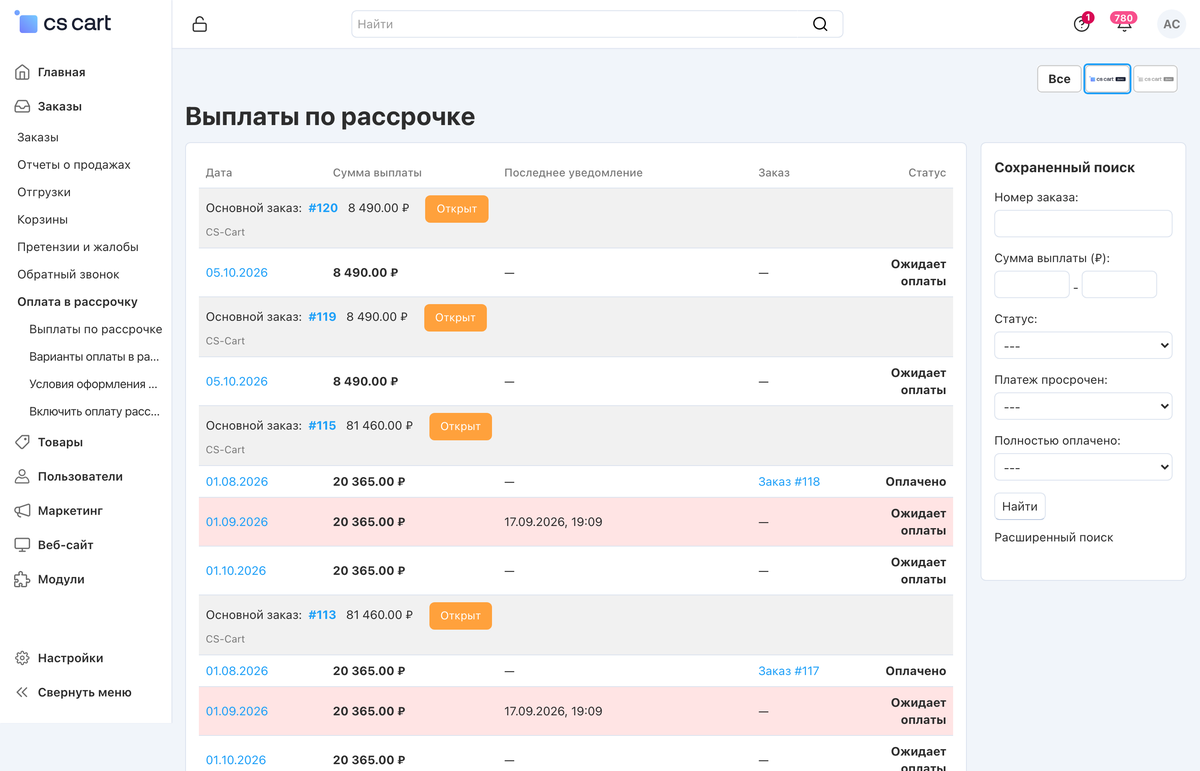Click the padlock icon in top bar
1200x771 pixels.
pyautogui.click(x=200, y=24)
